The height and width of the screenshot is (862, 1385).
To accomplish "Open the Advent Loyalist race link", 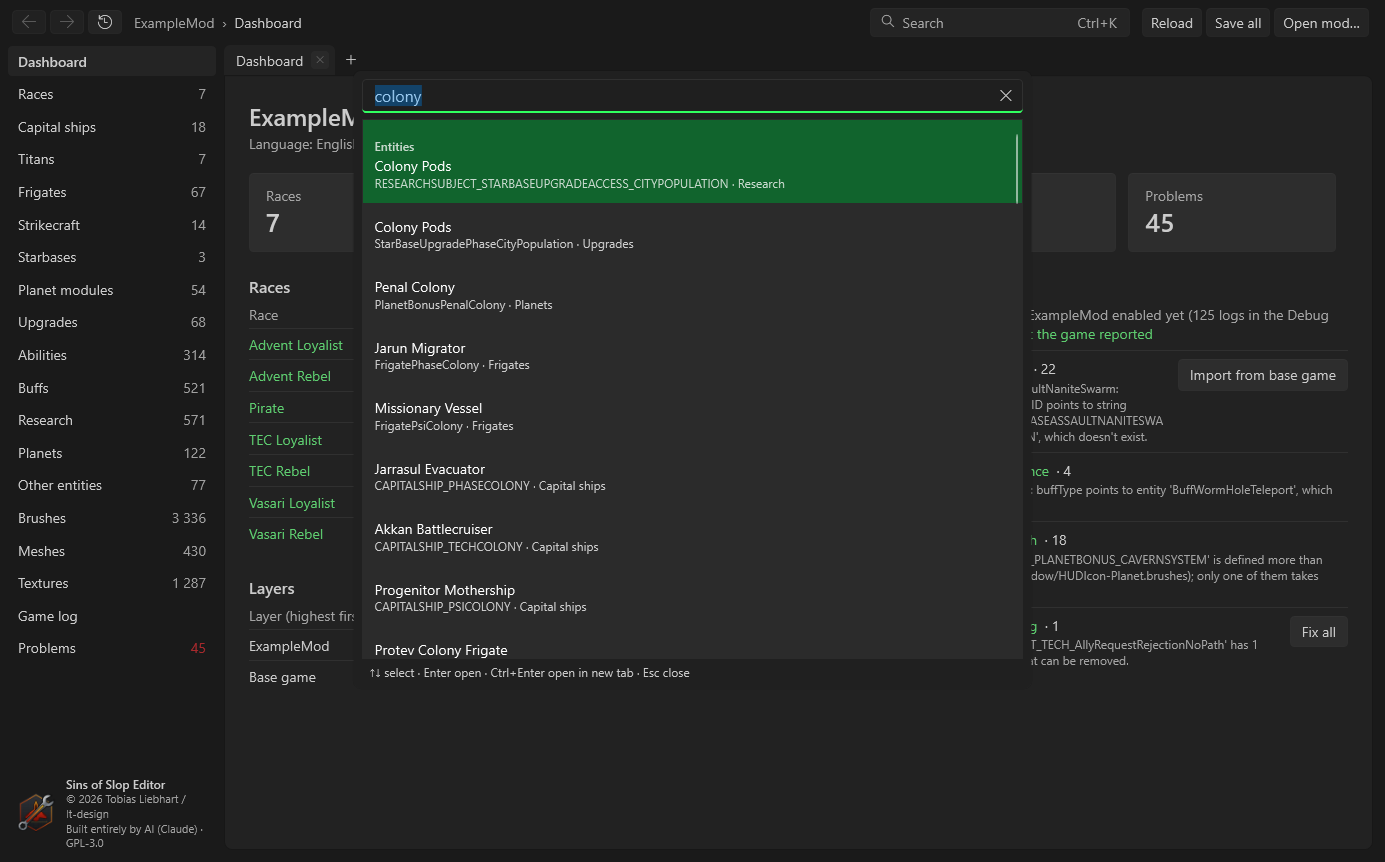I will point(296,345).
